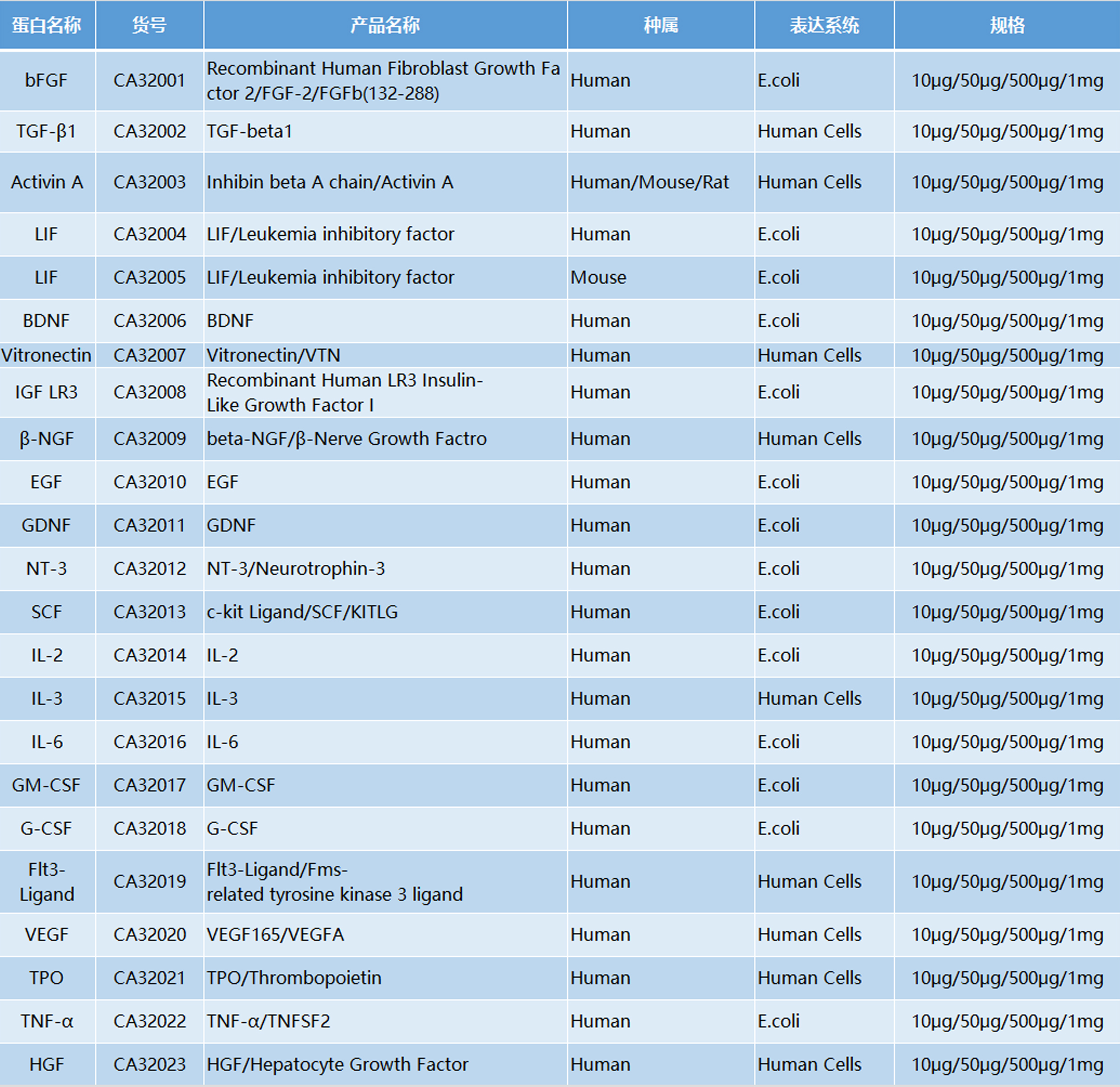Image resolution: width=1120 pixels, height=1087 pixels.
Task: Select the c-kit Ligand/SCF/KITLG product name
Action: tap(385, 612)
